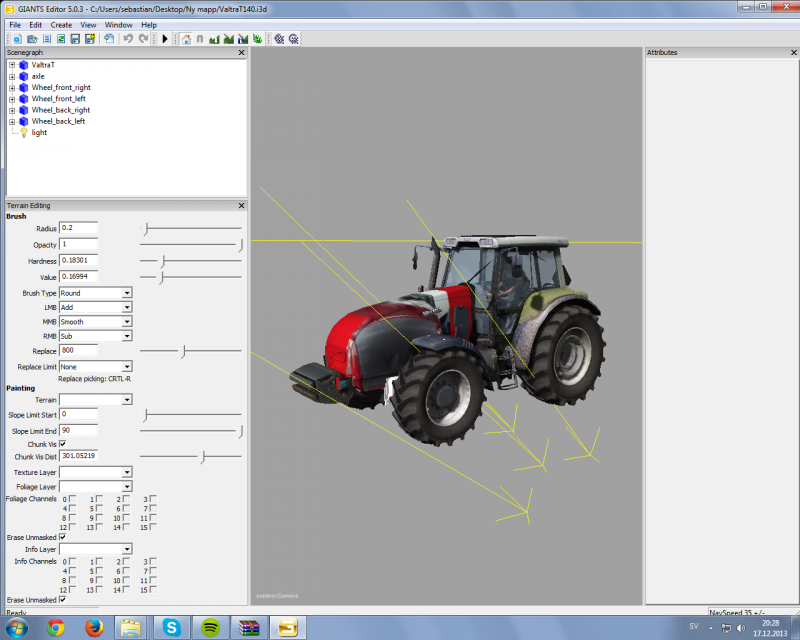The image size is (800, 640).
Task: Open the File menu
Action: (15, 25)
